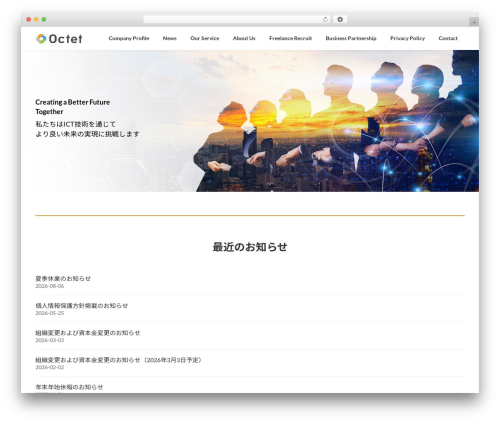500x423 pixels.
Task: Maximize the window using the green button
Action: coord(44,19)
